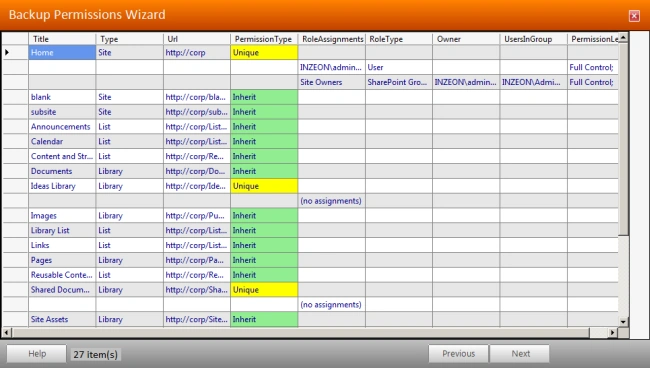Sort by the Owner column header
Viewport: 650px width, 368px height.
pyautogui.click(x=466, y=39)
